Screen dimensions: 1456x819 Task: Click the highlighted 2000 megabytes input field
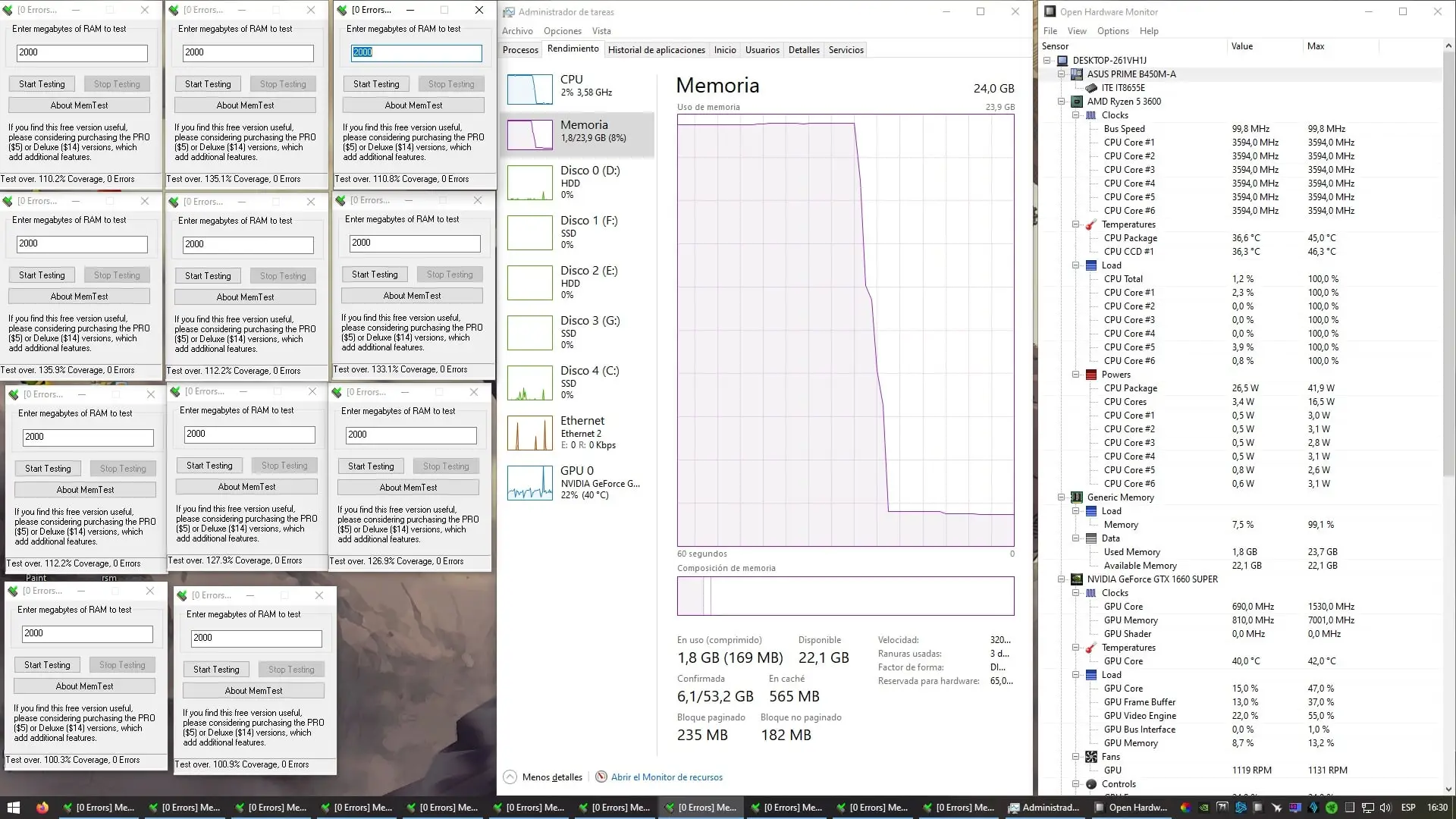coord(416,52)
